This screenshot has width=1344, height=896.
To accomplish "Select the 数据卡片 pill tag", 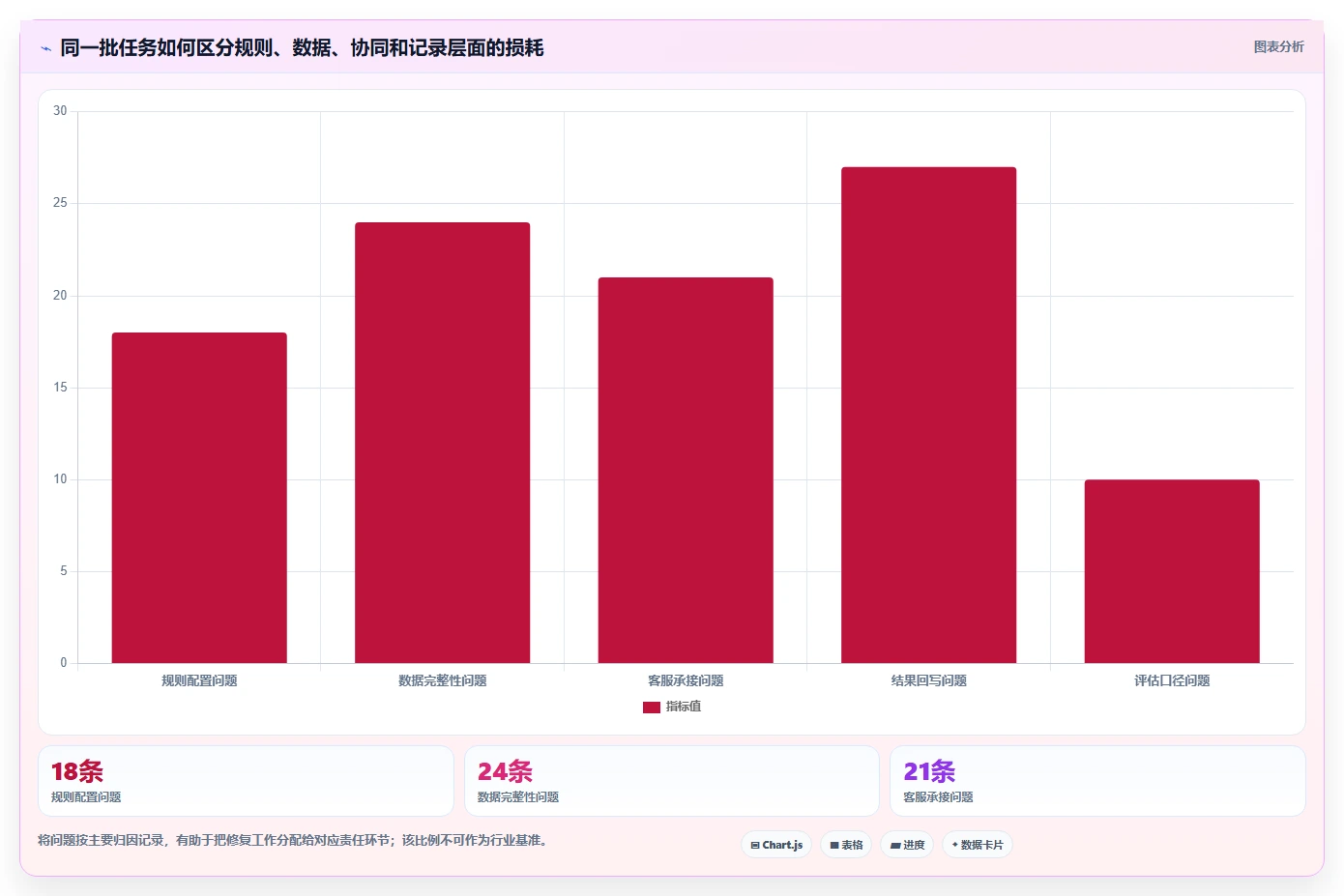I will tap(978, 845).
